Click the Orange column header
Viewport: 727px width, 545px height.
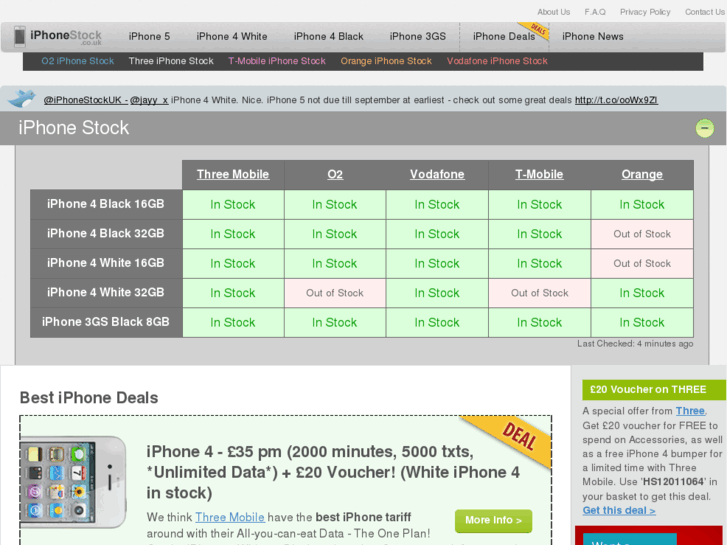[x=642, y=174]
